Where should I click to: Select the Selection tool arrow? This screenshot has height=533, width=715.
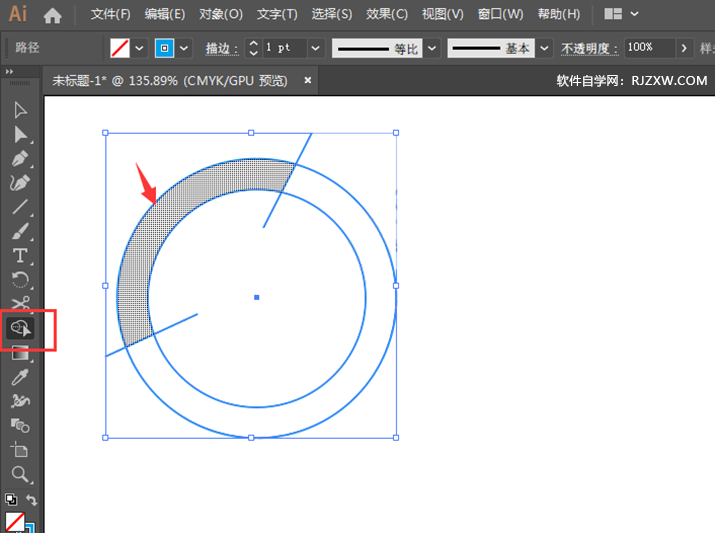pos(20,110)
